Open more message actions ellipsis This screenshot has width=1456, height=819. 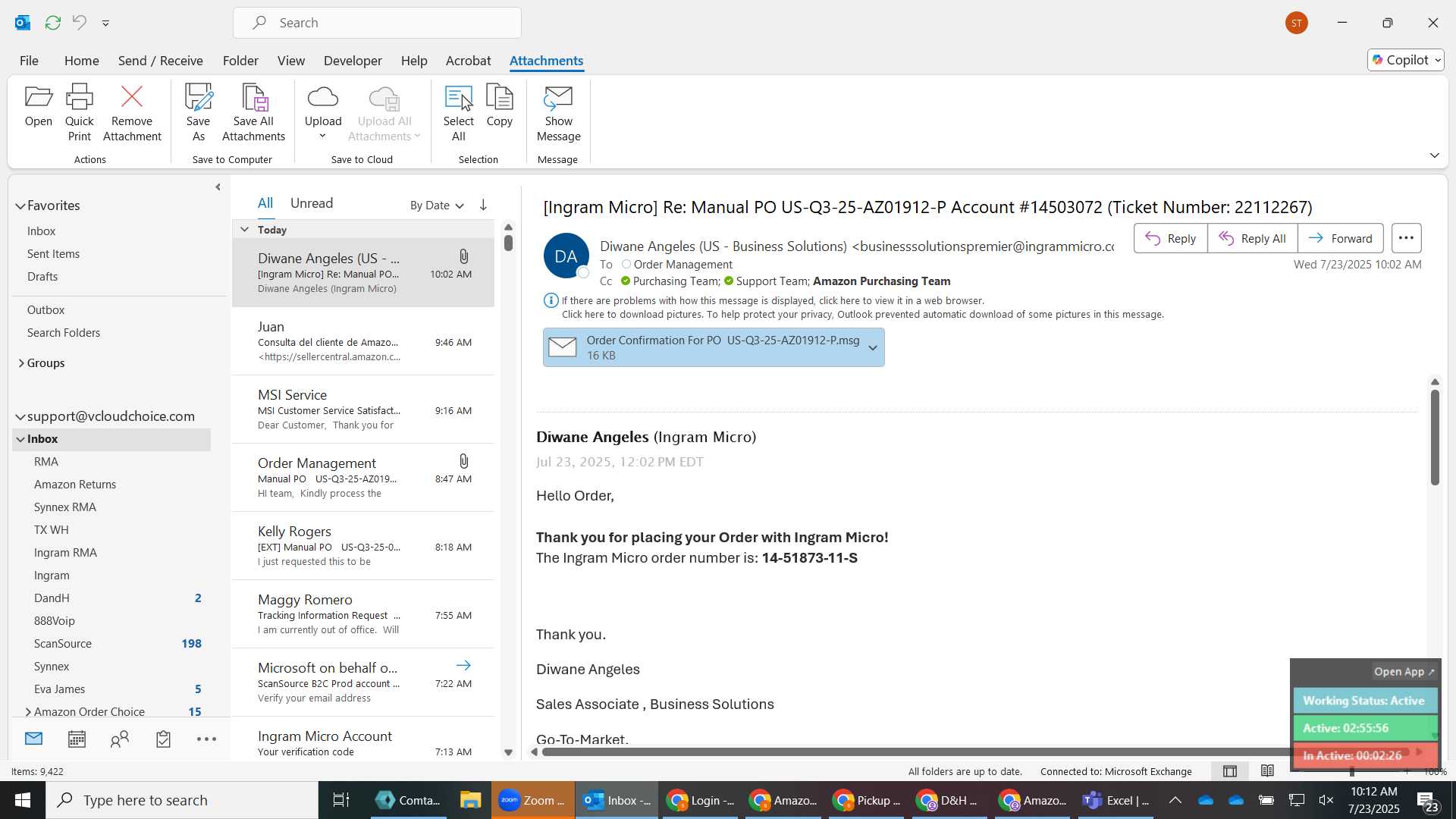pyautogui.click(x=1405, y=238)
